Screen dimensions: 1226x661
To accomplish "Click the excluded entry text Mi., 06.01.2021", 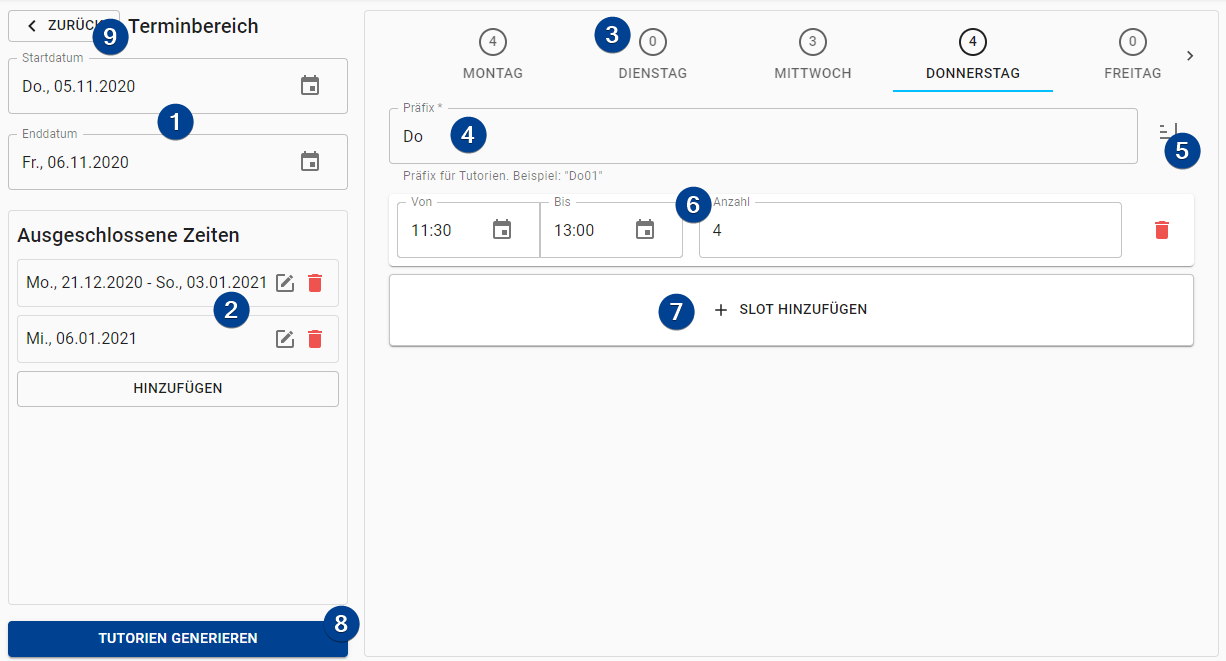I will point(82,339).
